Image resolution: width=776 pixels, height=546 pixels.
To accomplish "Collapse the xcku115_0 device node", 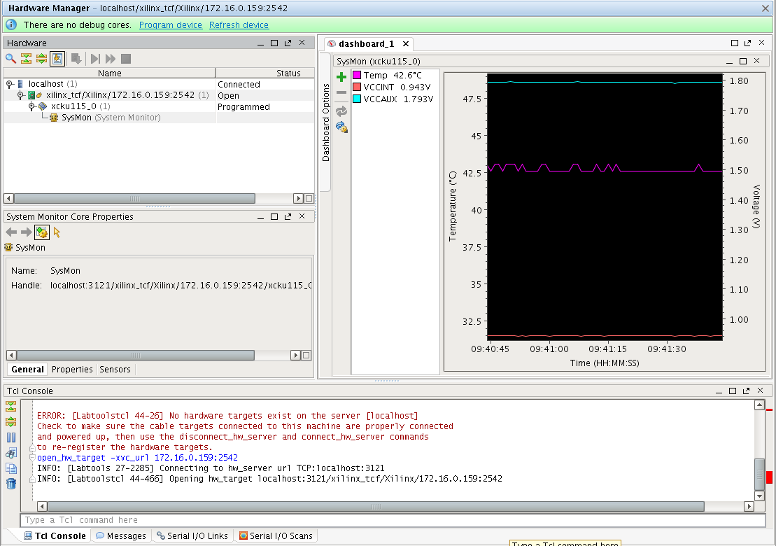I will [x=32, y=106].
